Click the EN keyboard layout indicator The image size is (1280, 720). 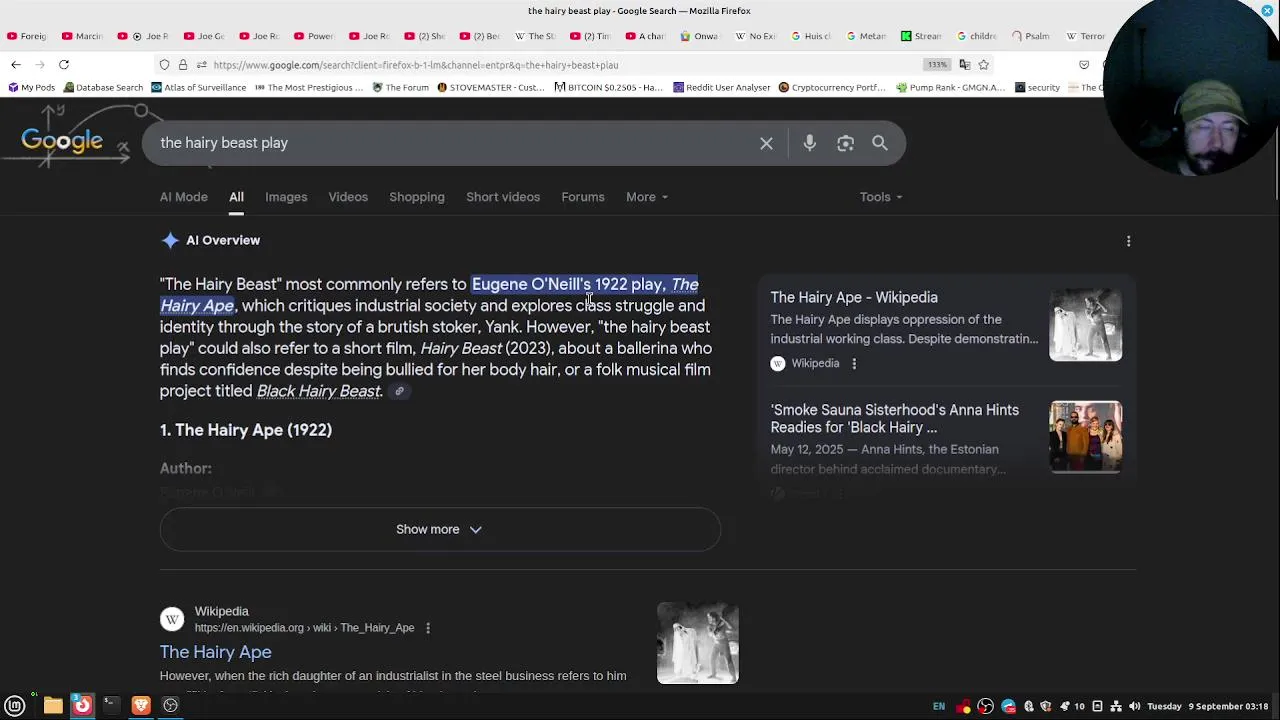pos(939,706)
